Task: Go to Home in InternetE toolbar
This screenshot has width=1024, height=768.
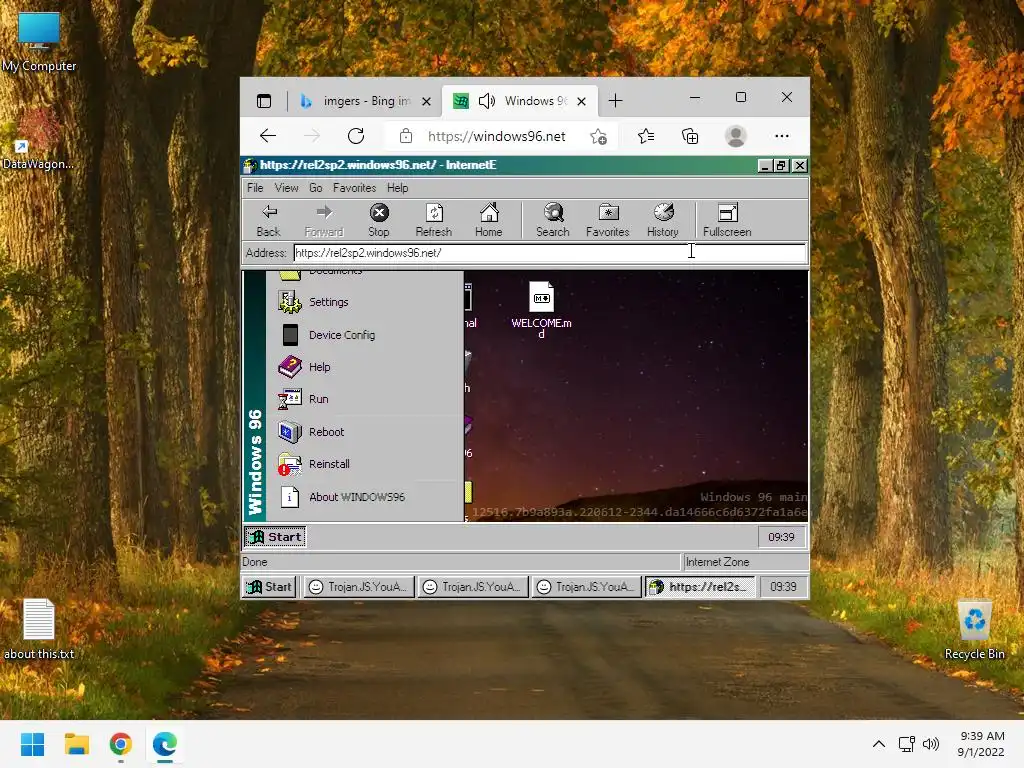Action: click(x=488, y=220)
